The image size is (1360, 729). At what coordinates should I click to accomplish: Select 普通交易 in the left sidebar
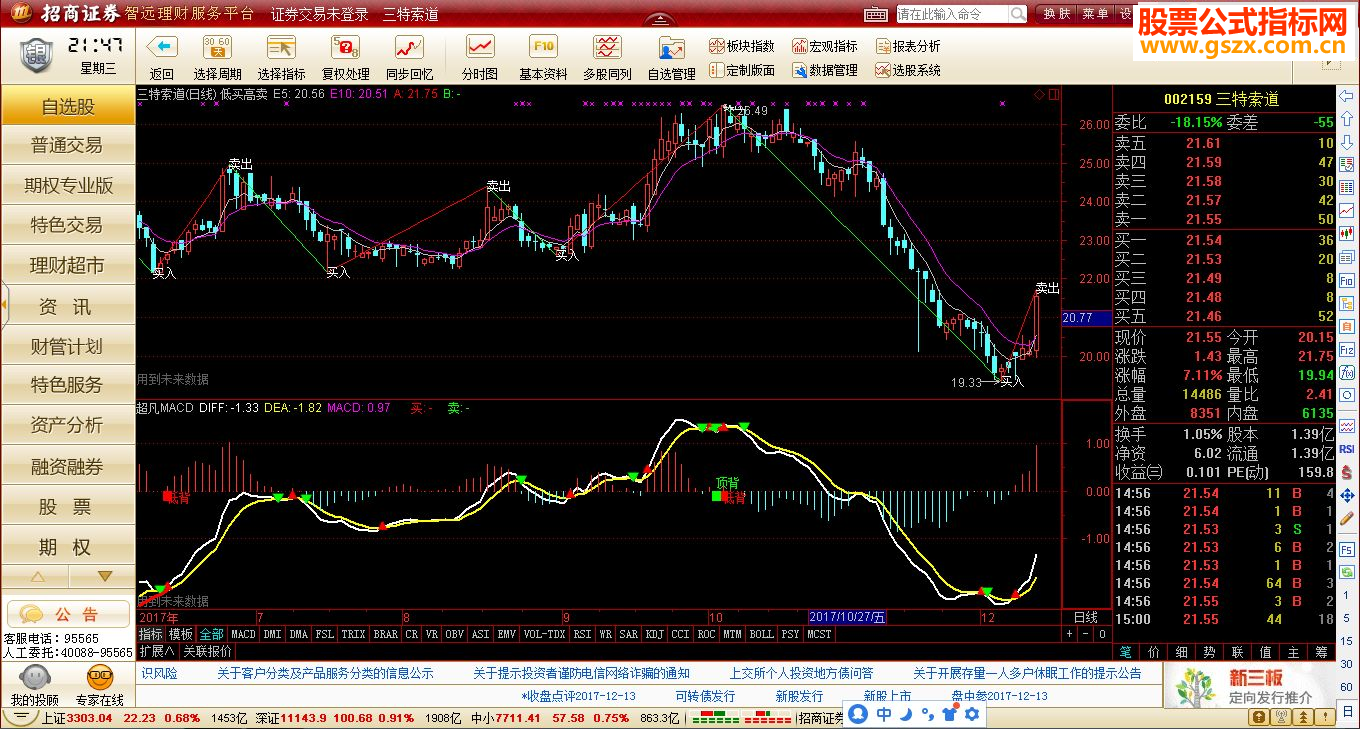click(x=68, y=146)
